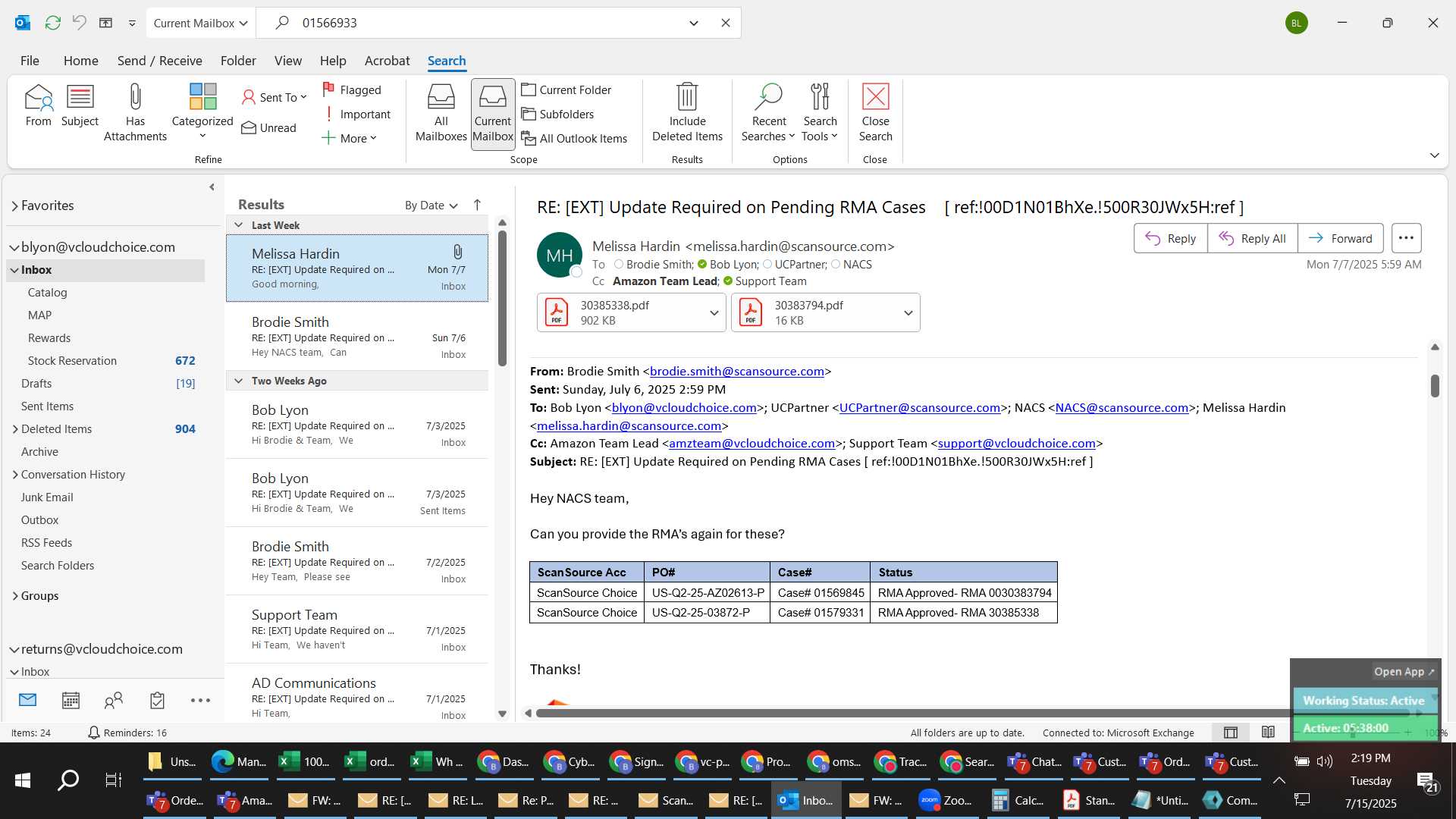Click brodie.smith@scansource.com link
The width and height of the screenshot is (1456, 819).
(736, 372)
